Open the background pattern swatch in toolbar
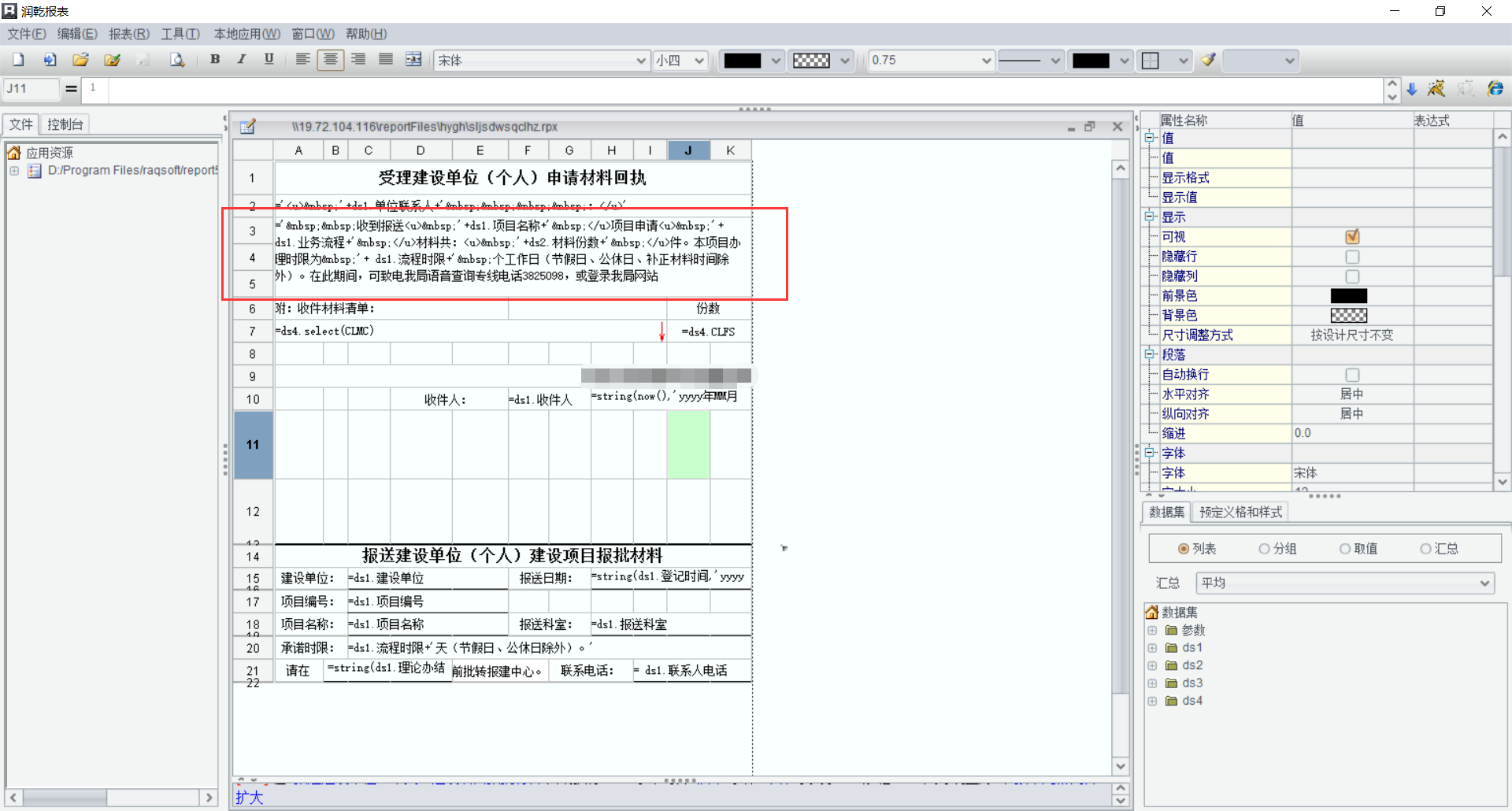1512x811 pixels. (822, 61)
